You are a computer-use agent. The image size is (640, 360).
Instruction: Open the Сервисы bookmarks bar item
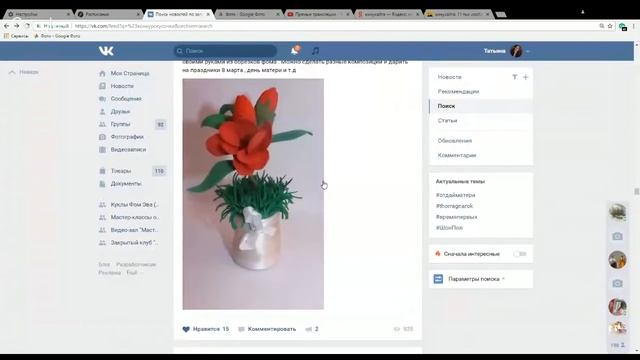(x=16, y=36)
